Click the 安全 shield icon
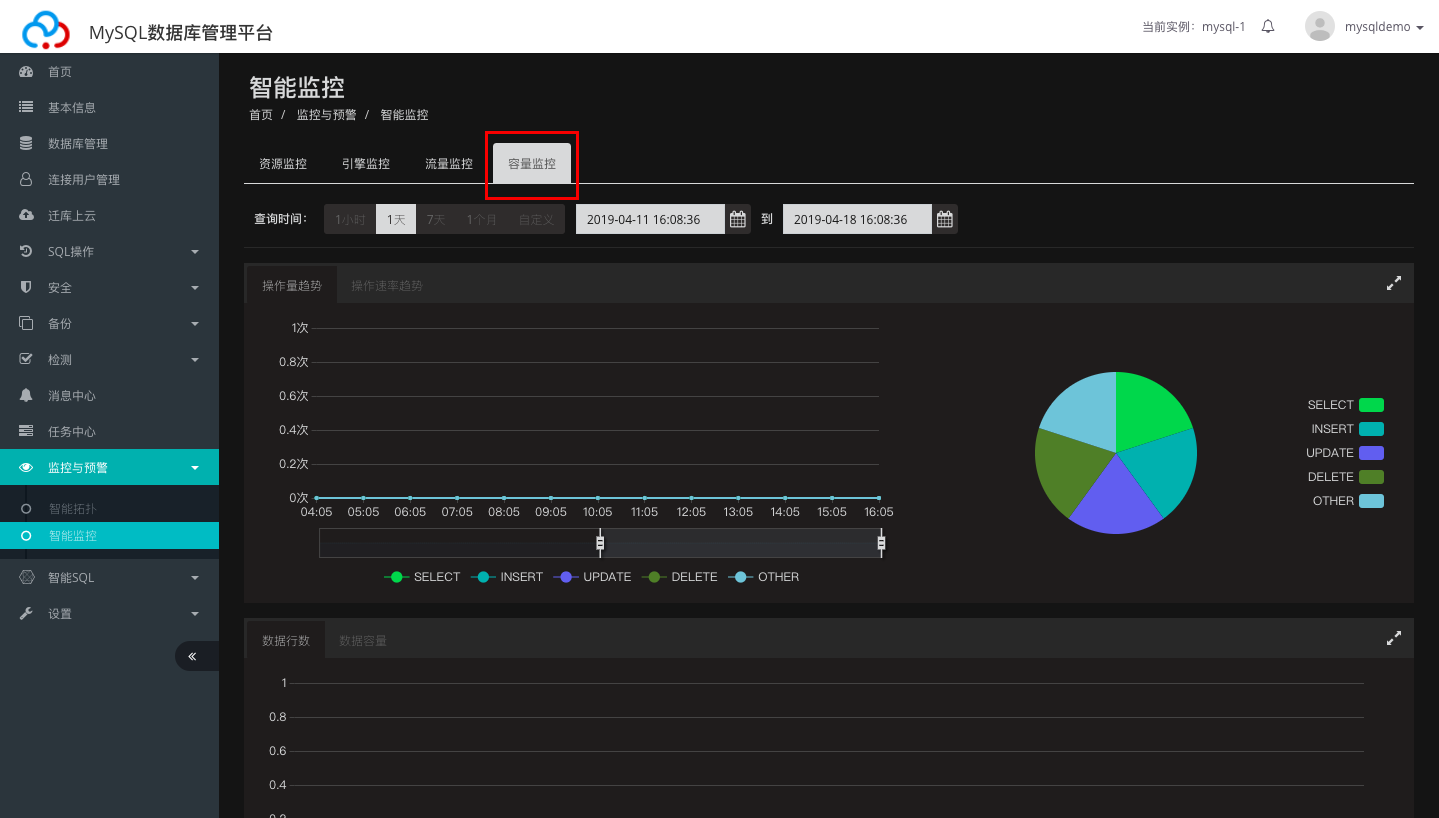1439x818 pixels. pos(27,287)
